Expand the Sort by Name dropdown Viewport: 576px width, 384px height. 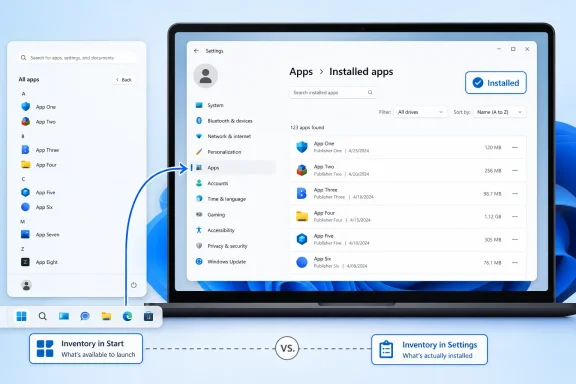pos(499,112)
